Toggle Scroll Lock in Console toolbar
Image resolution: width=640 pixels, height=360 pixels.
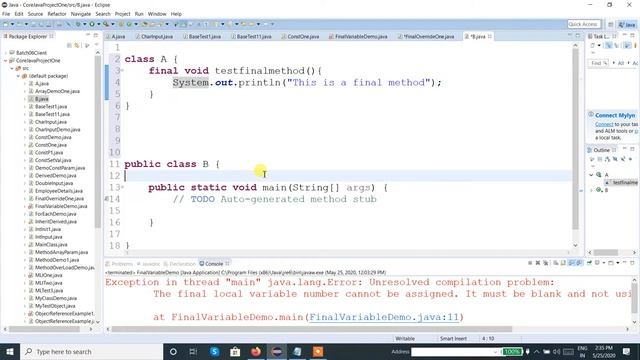click(564, 263)
